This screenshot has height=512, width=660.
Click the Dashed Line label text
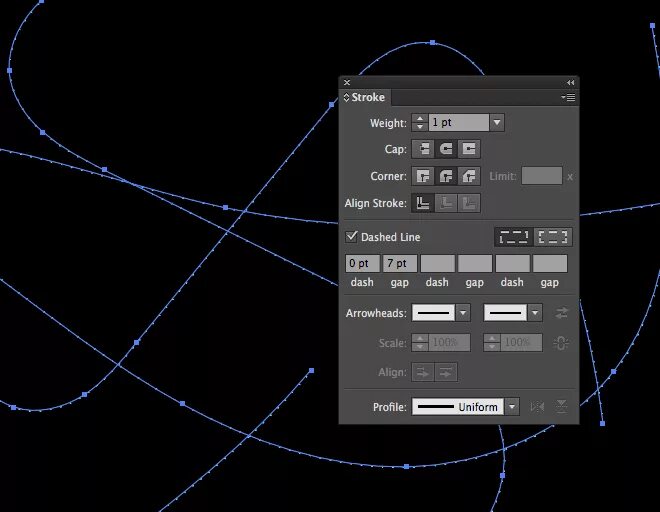(391, 237)
